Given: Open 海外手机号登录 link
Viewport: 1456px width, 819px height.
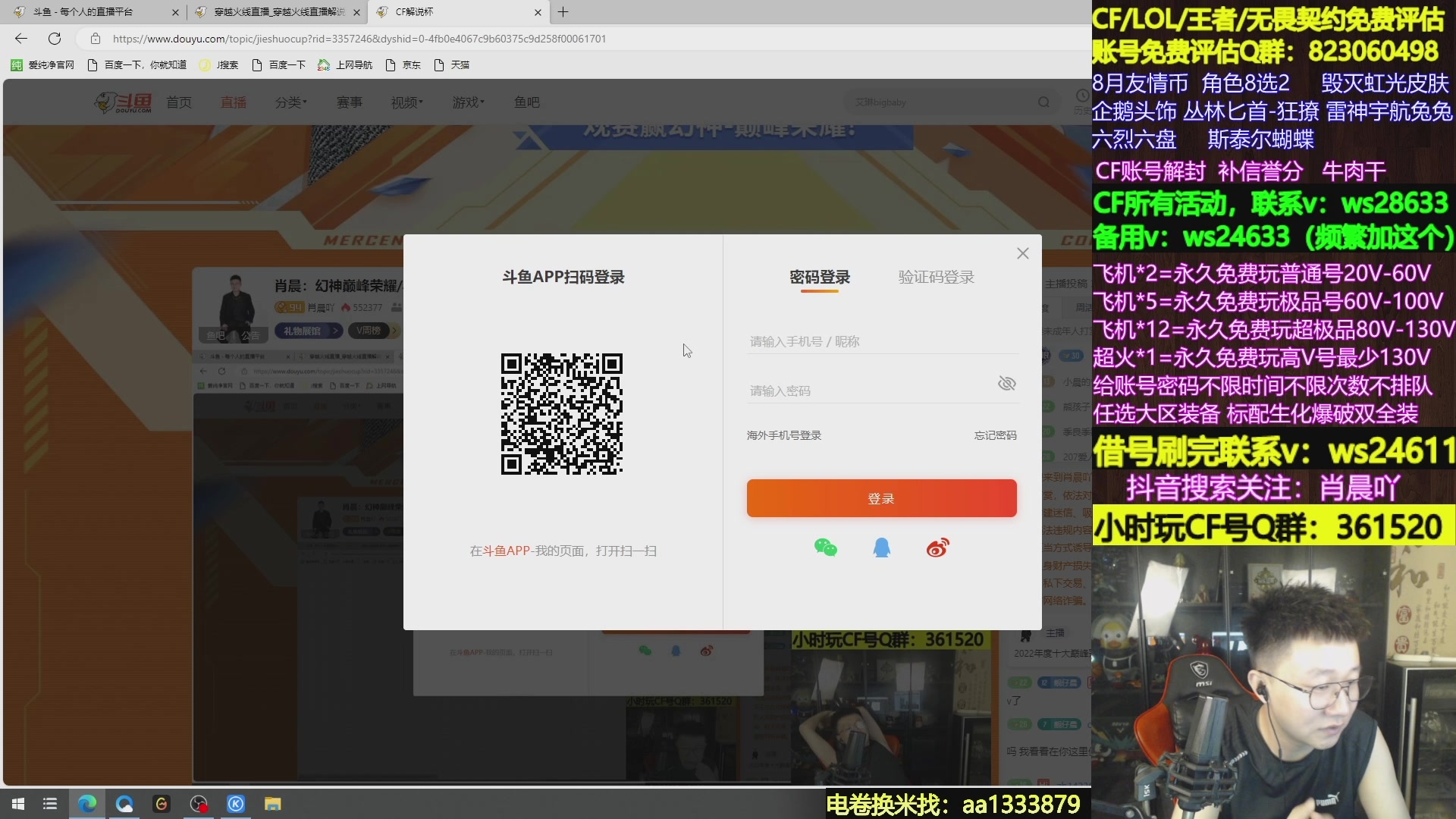Looking at the screenshot, I should (x=784, y=435).
